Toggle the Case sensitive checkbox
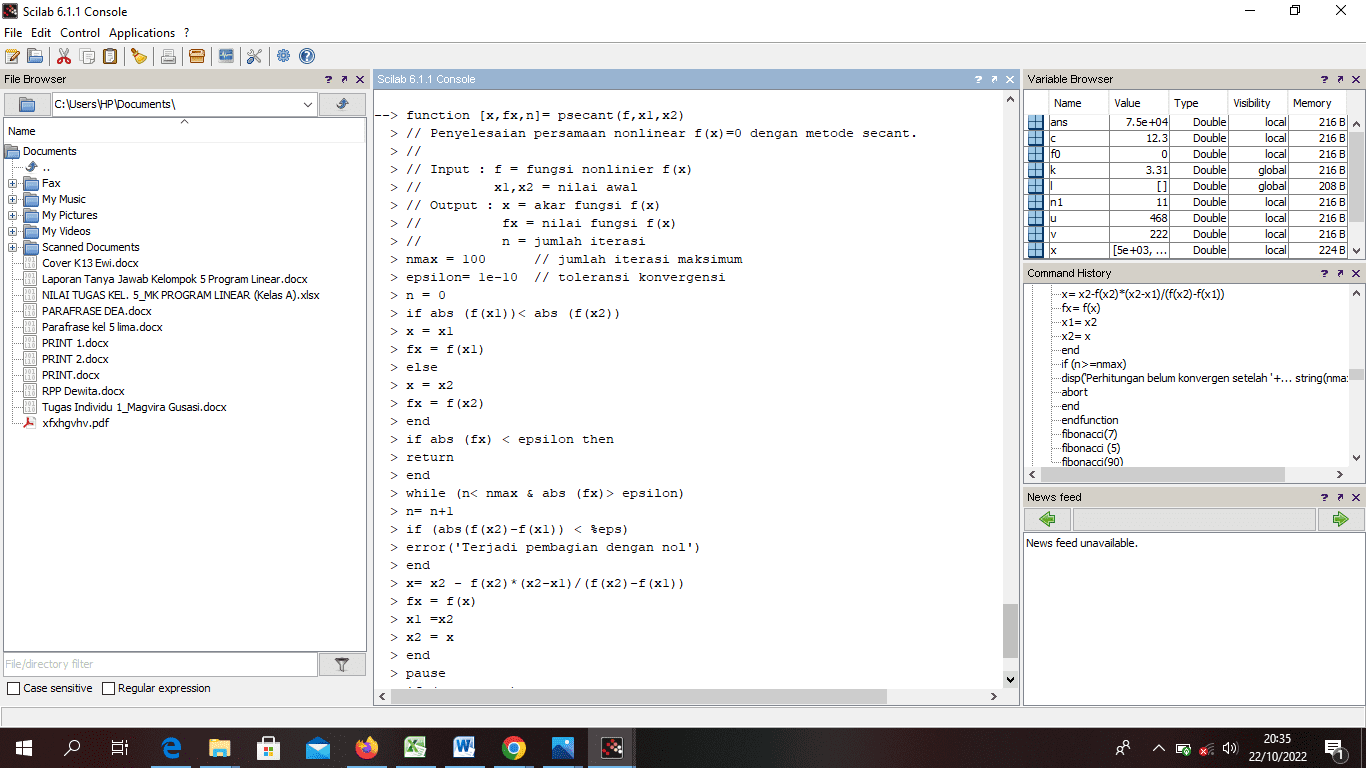The image size is (1366, 768). [13, 688]
